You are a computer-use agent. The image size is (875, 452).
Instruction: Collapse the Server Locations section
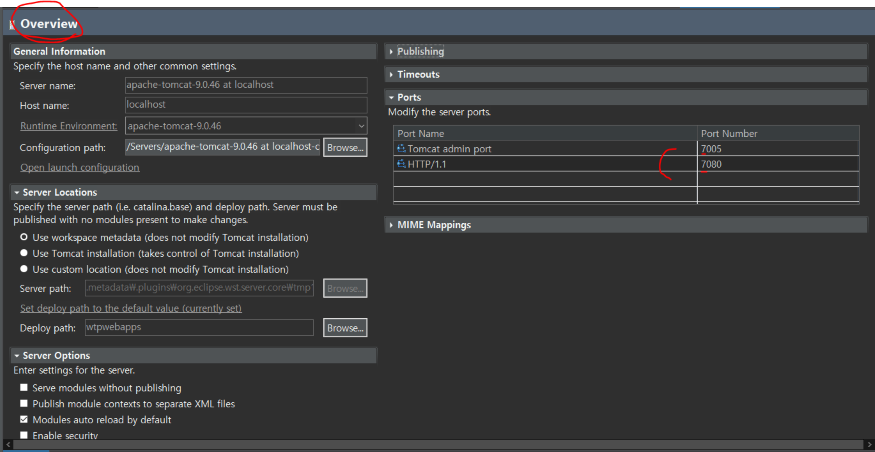point(17,193)
